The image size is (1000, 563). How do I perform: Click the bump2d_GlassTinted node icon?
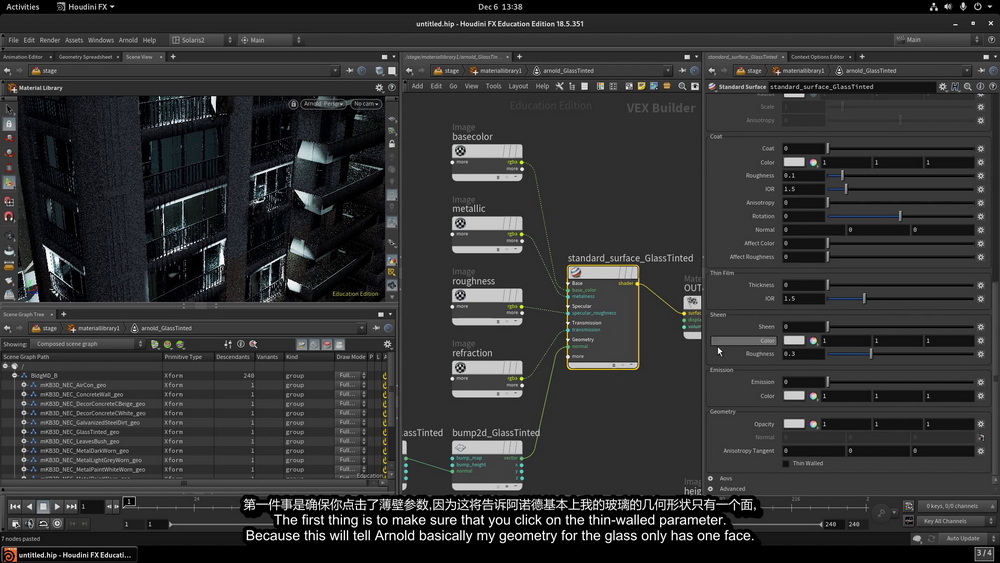click(460, 448)
